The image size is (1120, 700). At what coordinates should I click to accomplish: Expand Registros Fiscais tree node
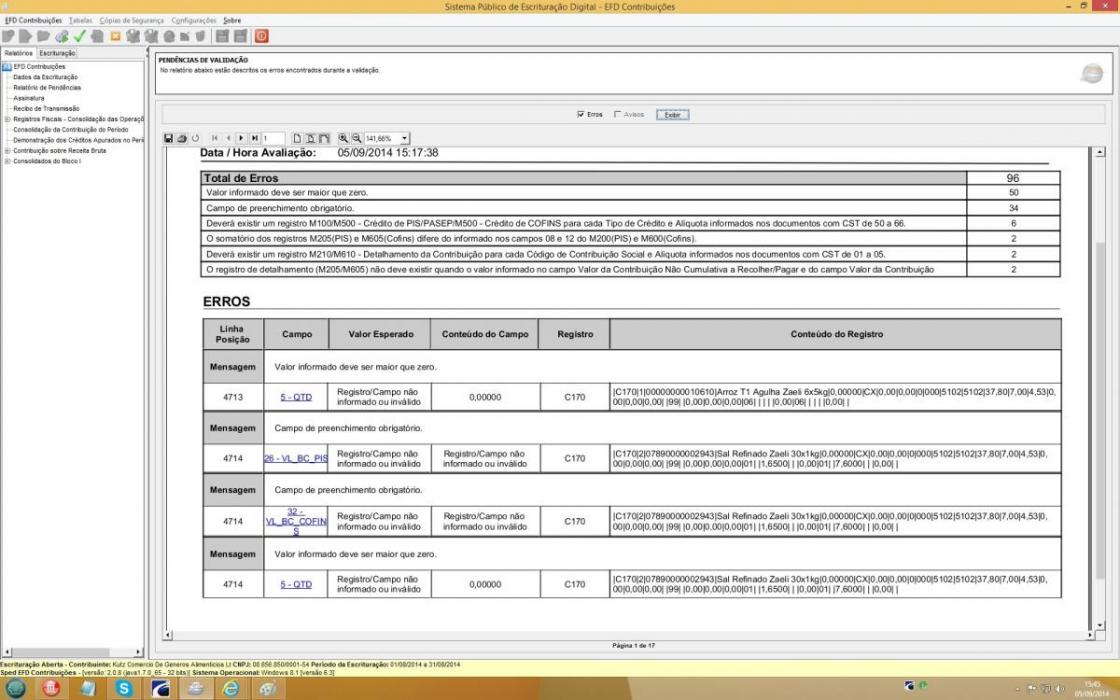[x=7, y=119]
